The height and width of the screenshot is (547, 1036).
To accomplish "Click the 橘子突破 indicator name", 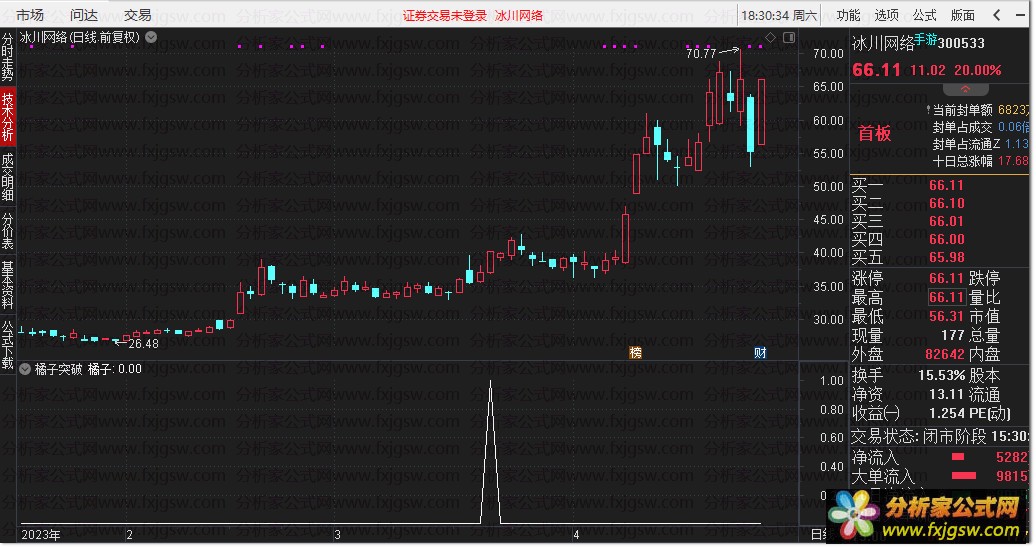I will (x=58, y=369).
